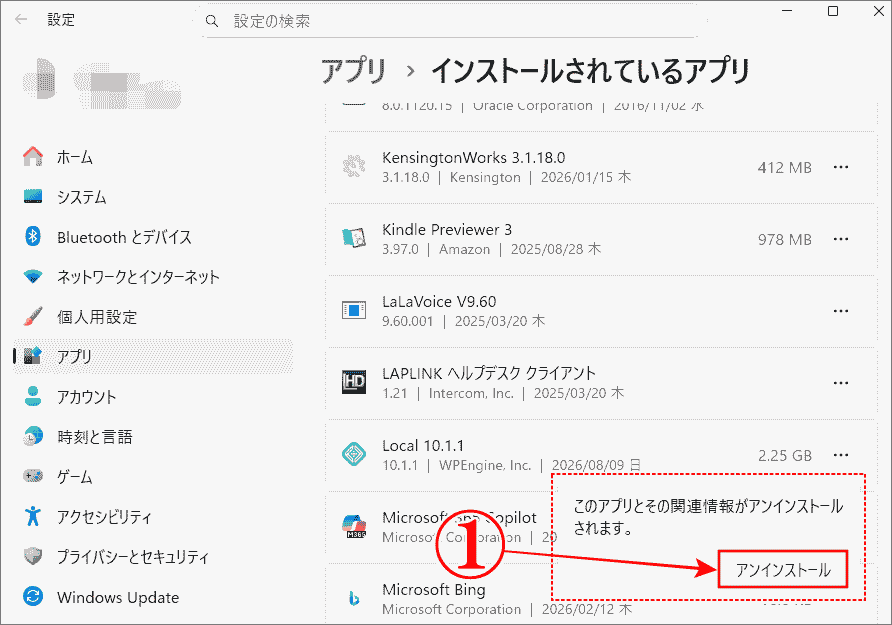Select the LaLaVoice V9.60 app name
892x625 pixels.
(x=439, y=301)
